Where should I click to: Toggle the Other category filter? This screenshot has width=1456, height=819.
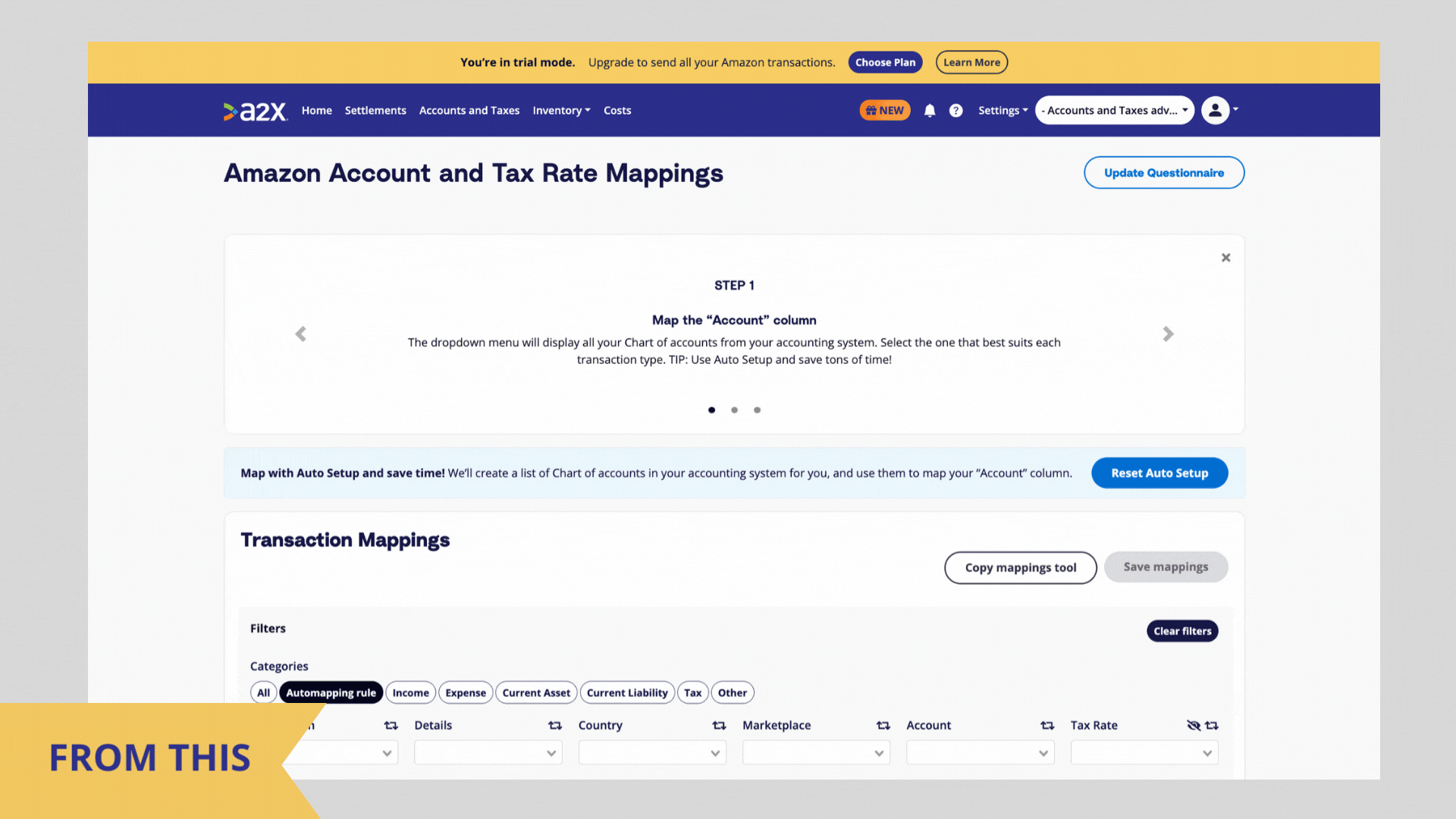[x=732, y=693]
